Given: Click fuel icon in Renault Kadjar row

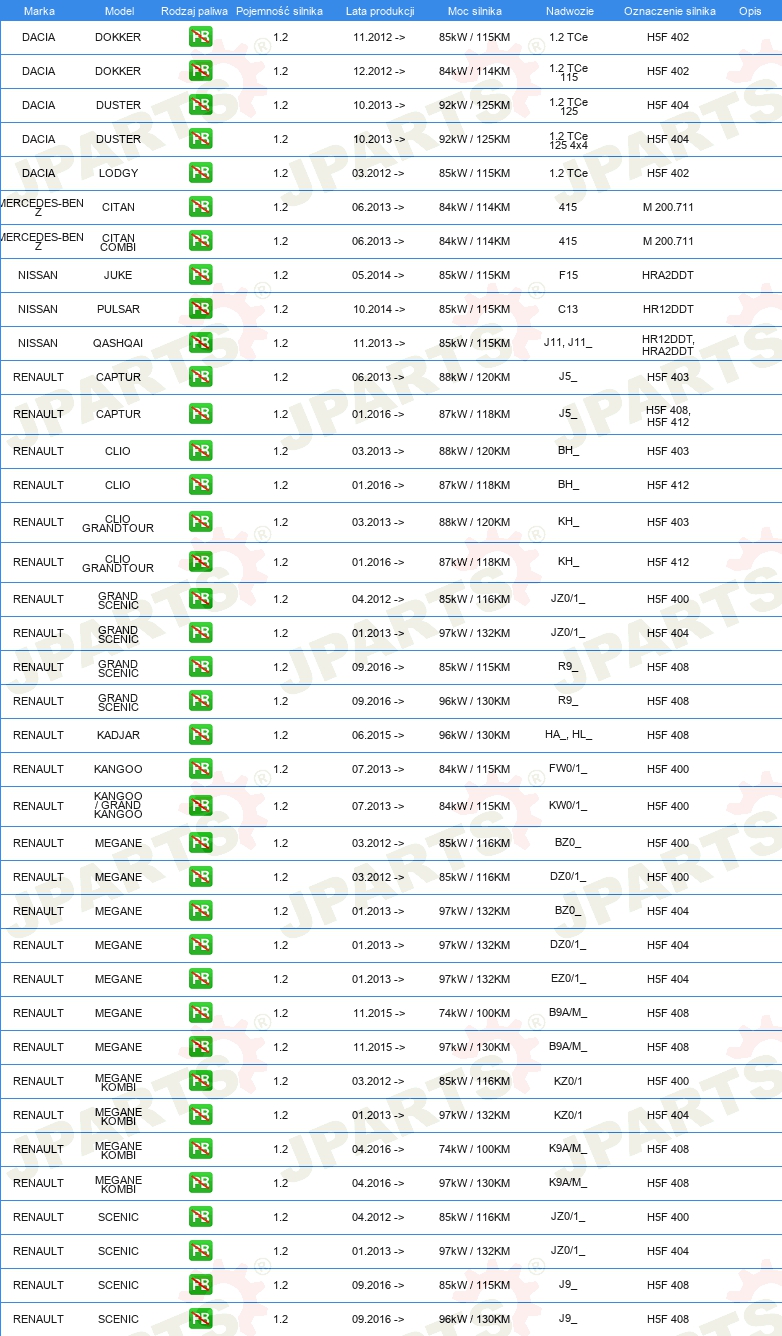Looking at the screenshot, I should coord(200,735).
